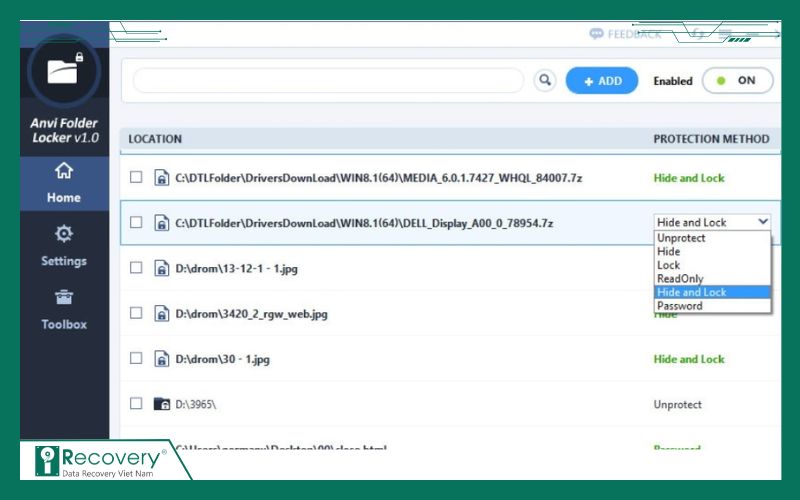Click locked file icon for MEDIA_6.0.1.7427 row
The image size is (800, 500).
click(x=161, y=178)
